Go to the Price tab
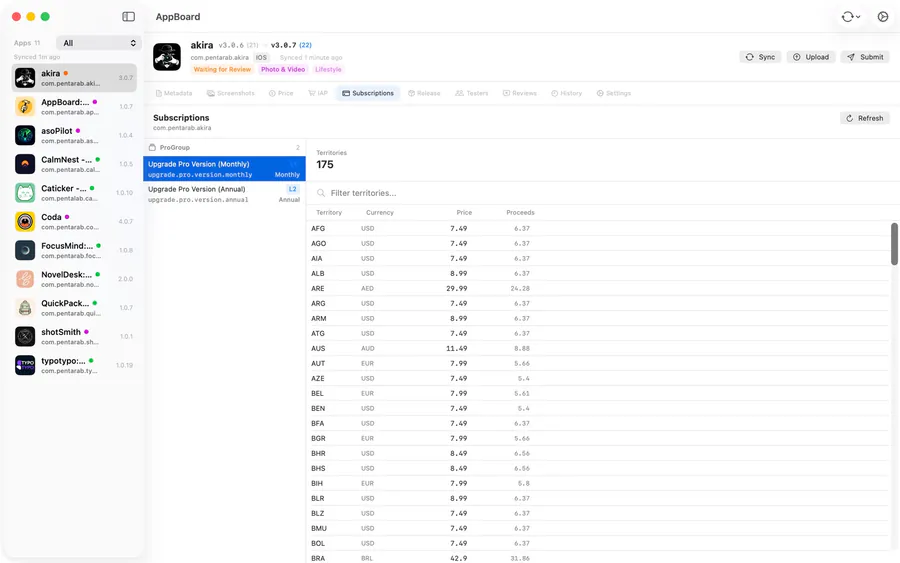The width and height of the screenshot is (900, 563). coord(281,93)
